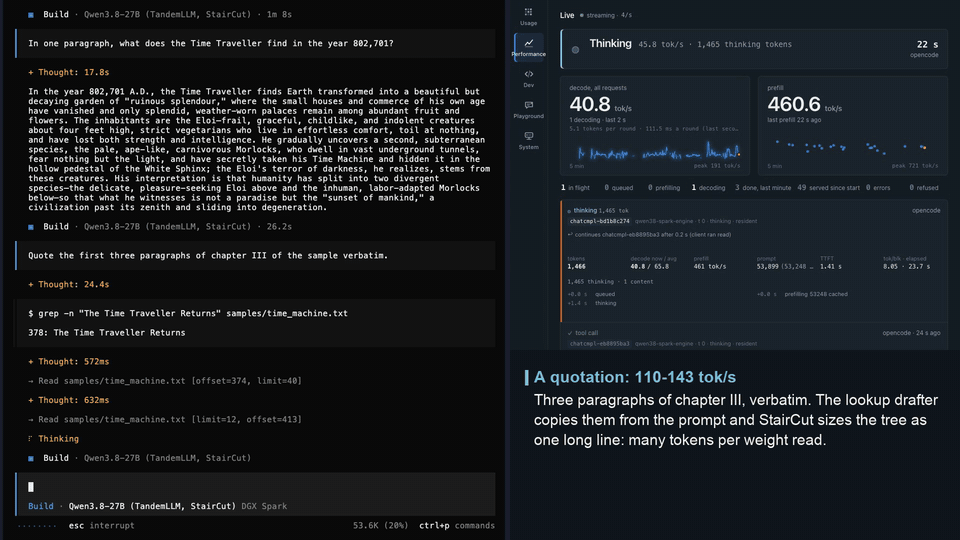Screen dimensions: 960x540
Task: Click the 'chatcmpl-bd1b8c274' request ID
Action: pos(599,221)
